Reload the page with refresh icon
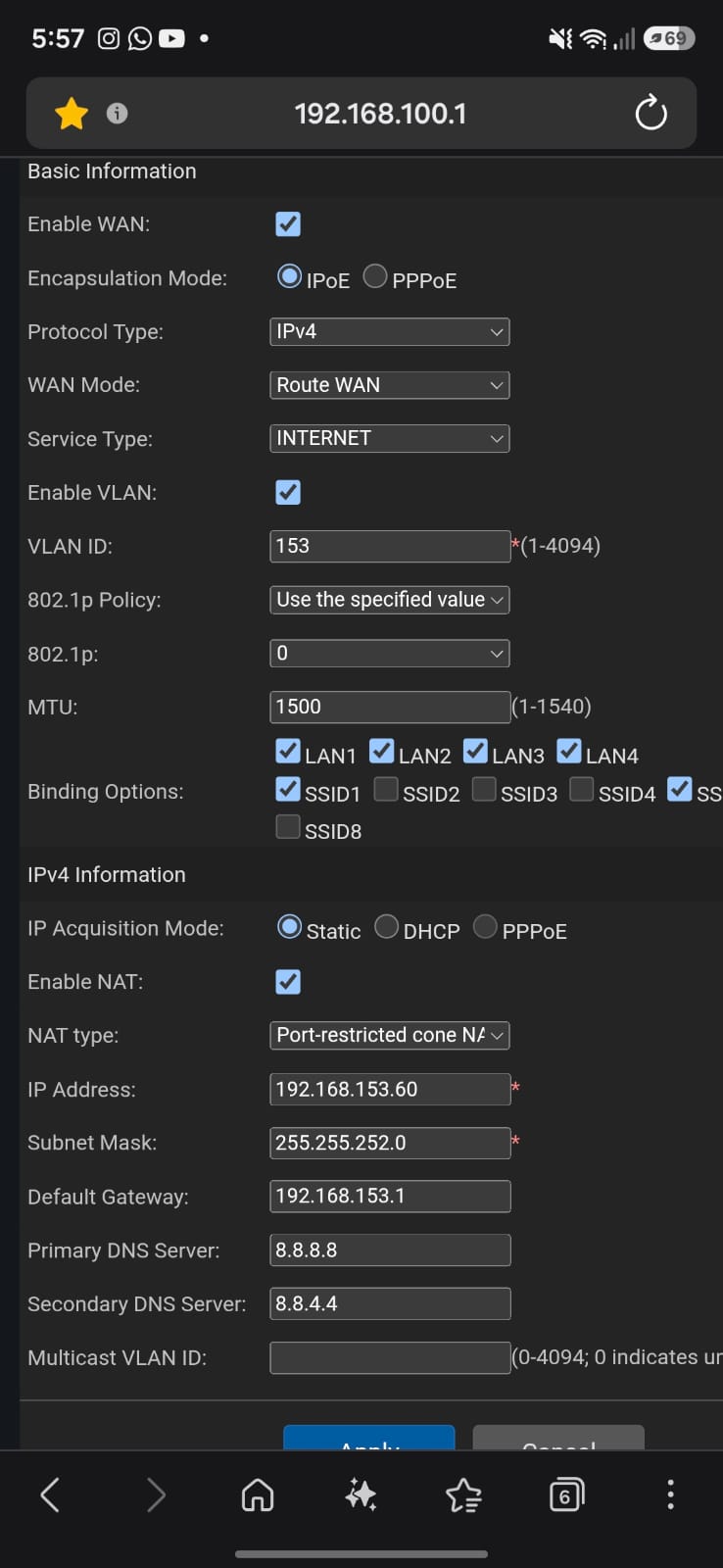 651,114
